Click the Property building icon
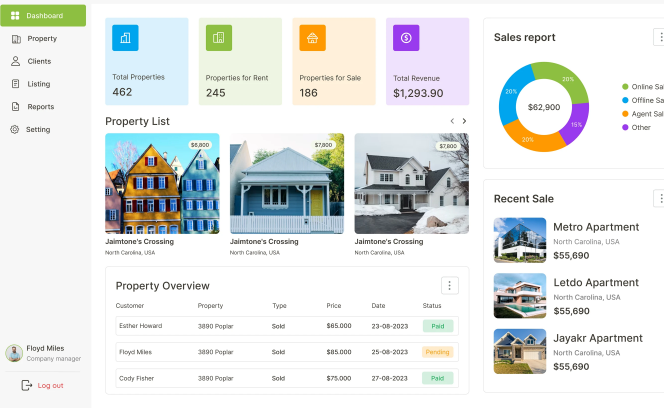 click(x=16, y=39)
